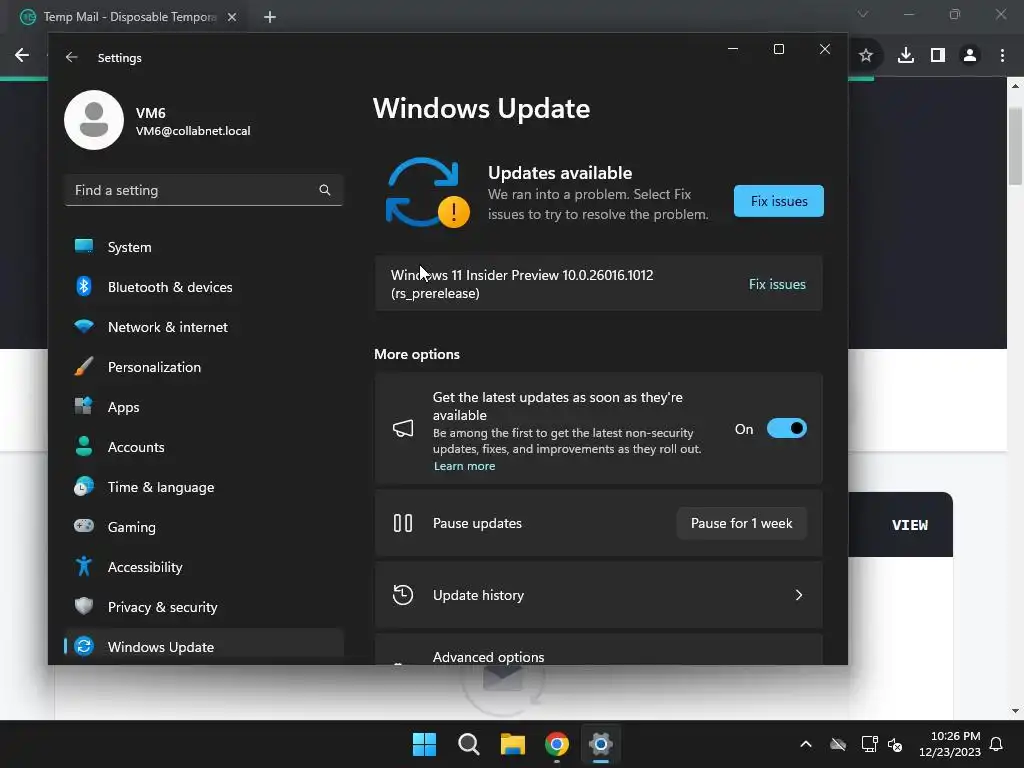Click the onedrive cloud icon in system tray
This screenshot has width=1024, height=768.
(838, 744)
